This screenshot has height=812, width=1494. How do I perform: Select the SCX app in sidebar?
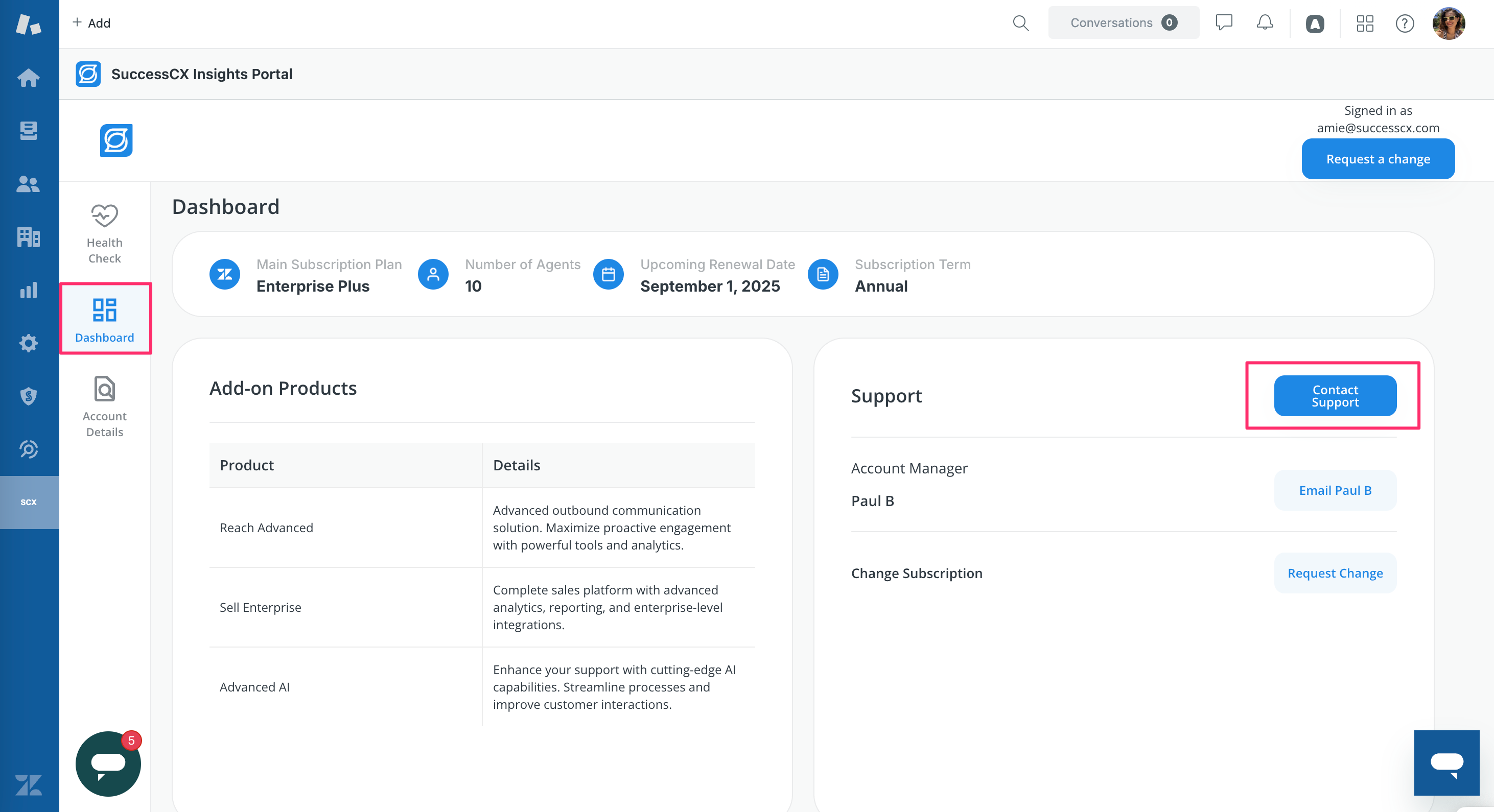point(29,502)
